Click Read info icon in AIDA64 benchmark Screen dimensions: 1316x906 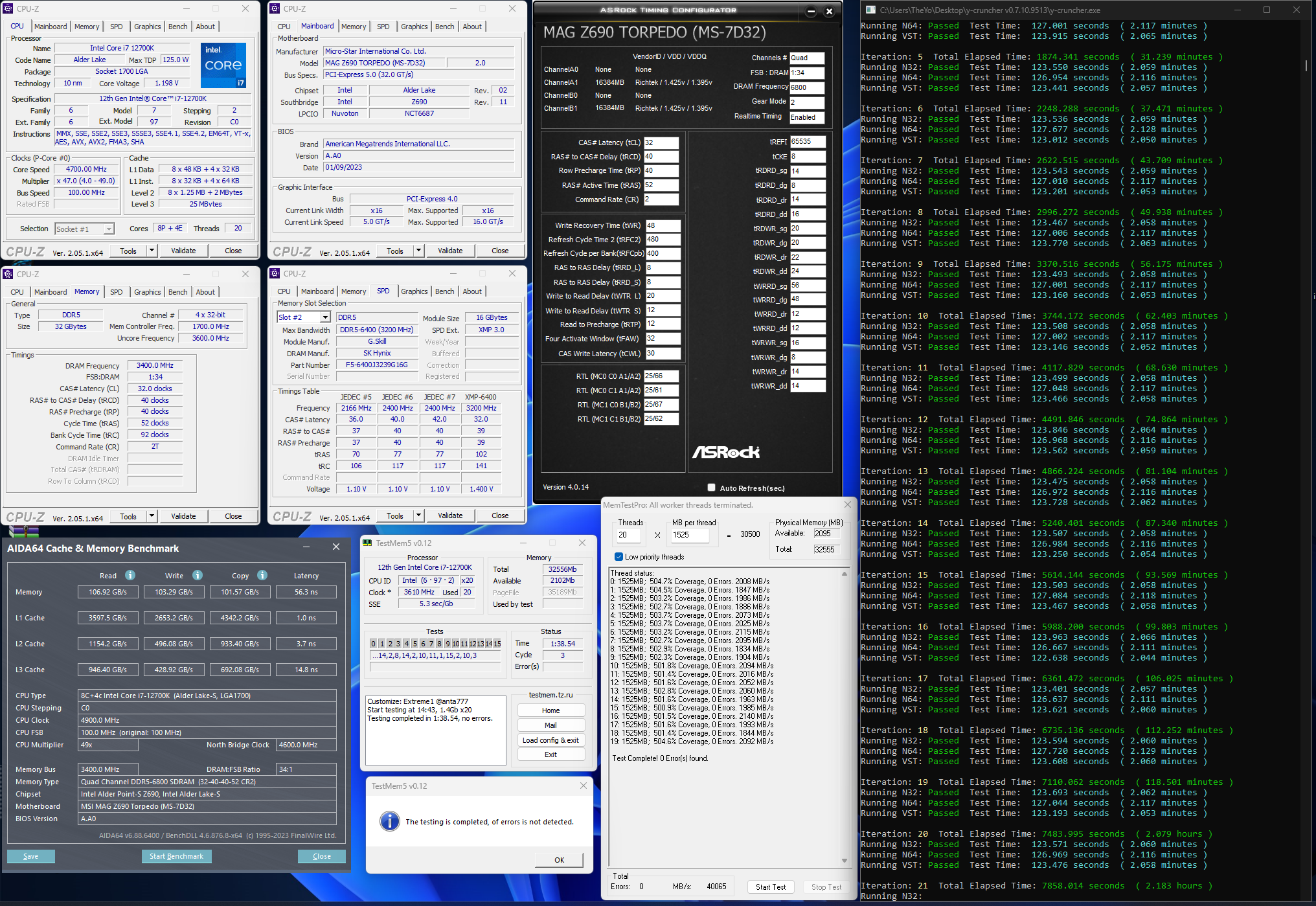pyautogui.click(x=130, y=575)
